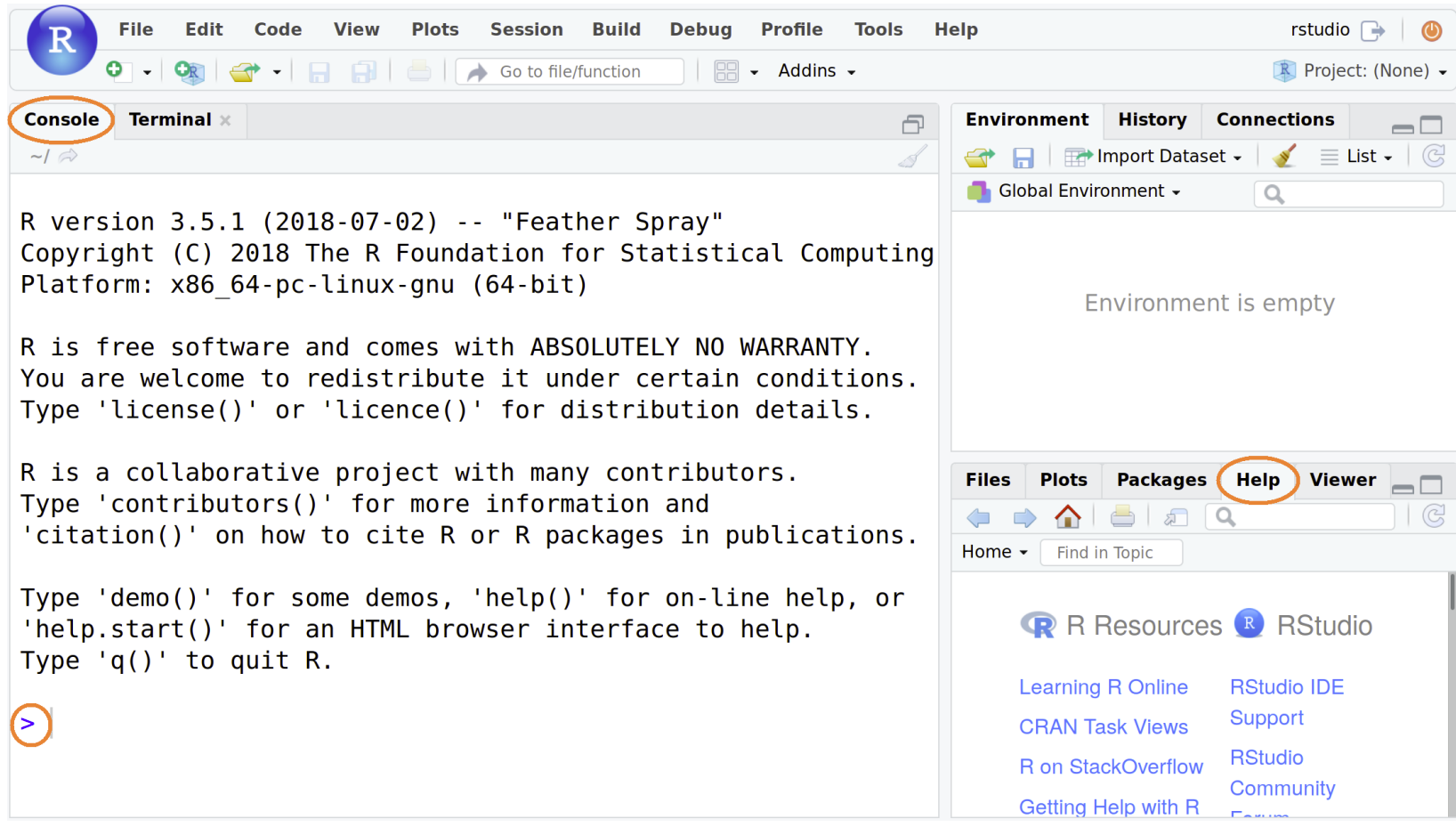Clear environment objects with broom icon
Viewport: 1456px width, 827px height.
pos(1284,157)
